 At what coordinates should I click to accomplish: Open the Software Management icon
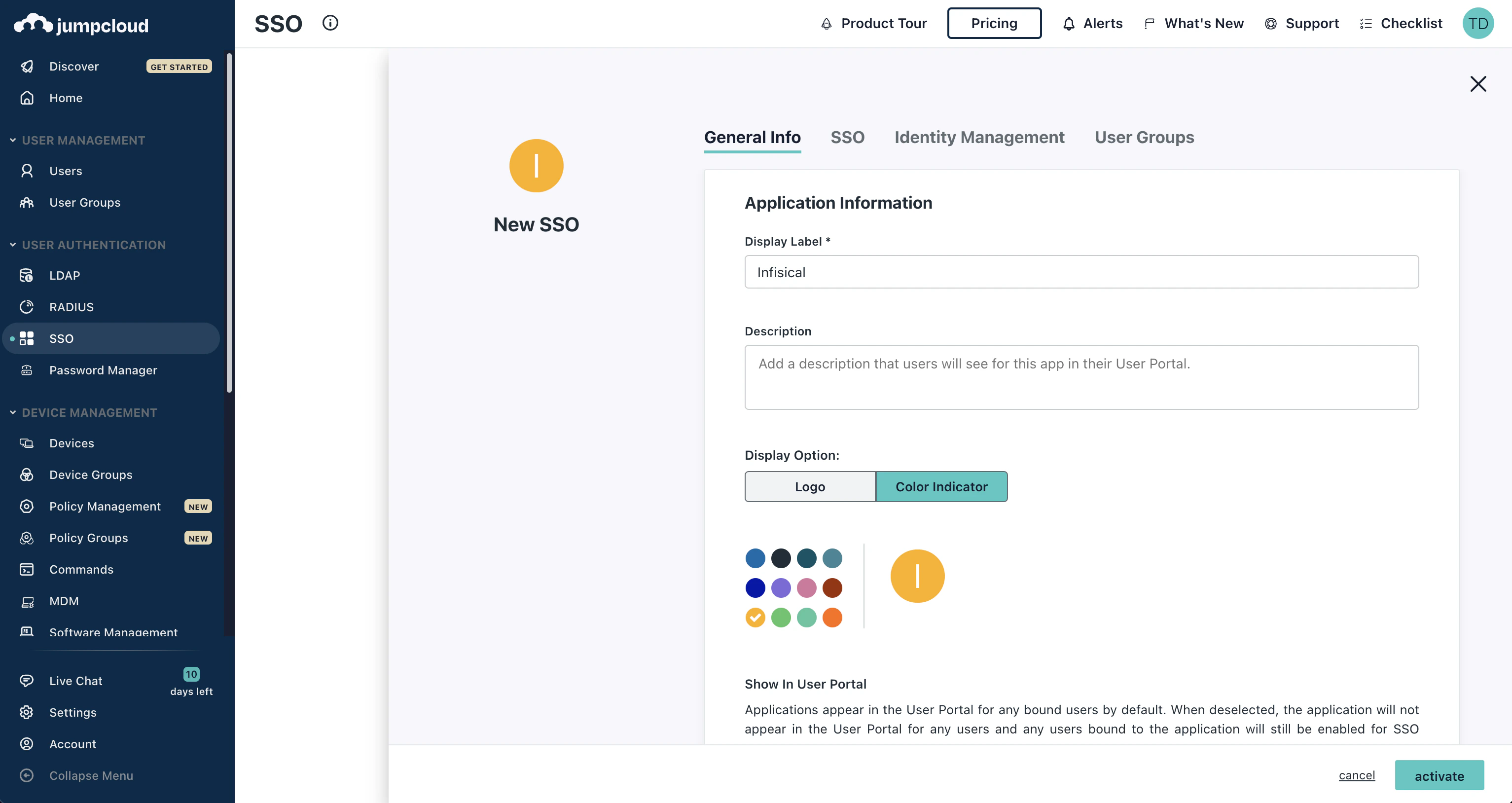point(27,632)
